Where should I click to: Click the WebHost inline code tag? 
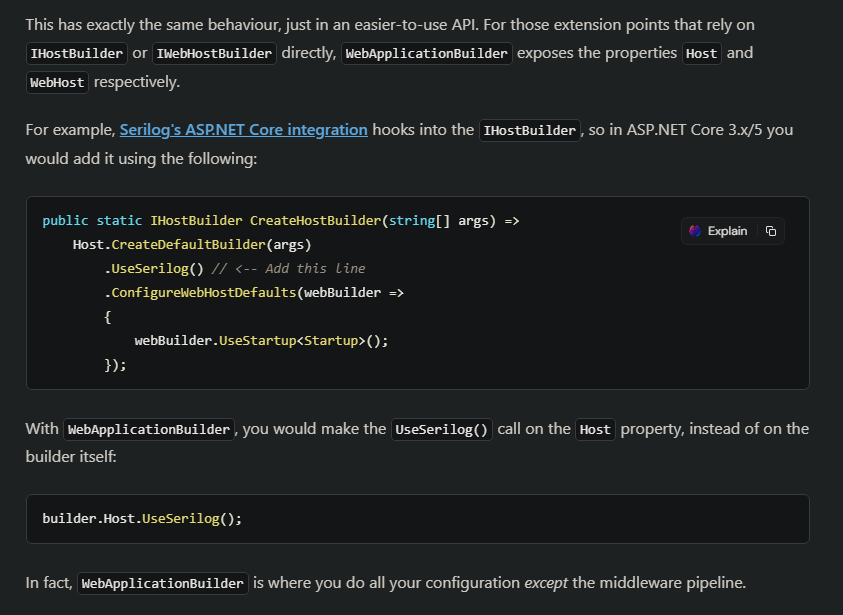click(x=57, y=82)
